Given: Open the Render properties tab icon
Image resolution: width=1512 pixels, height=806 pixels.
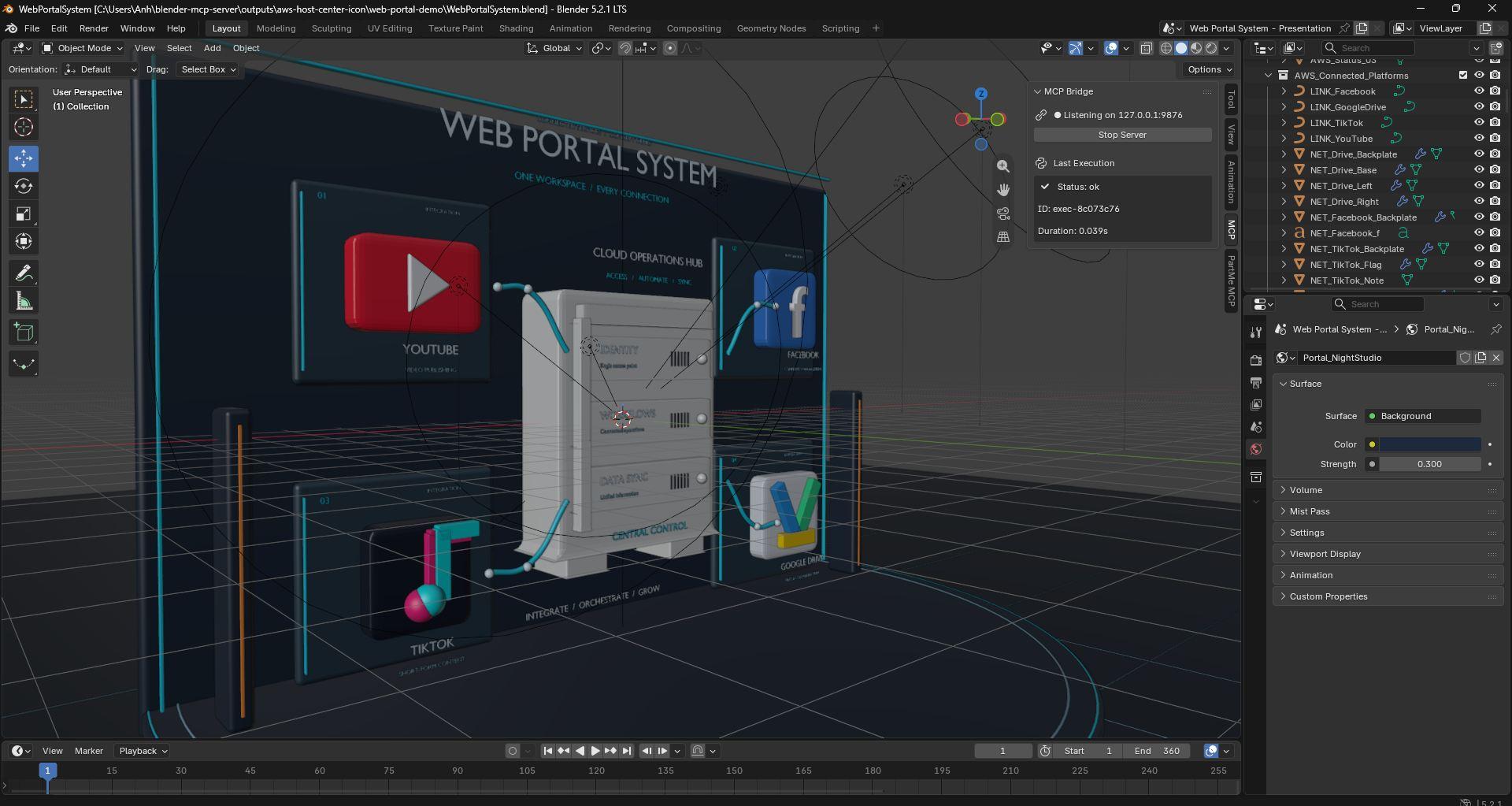Looking at the screenshot, I should click(1256, 360).
